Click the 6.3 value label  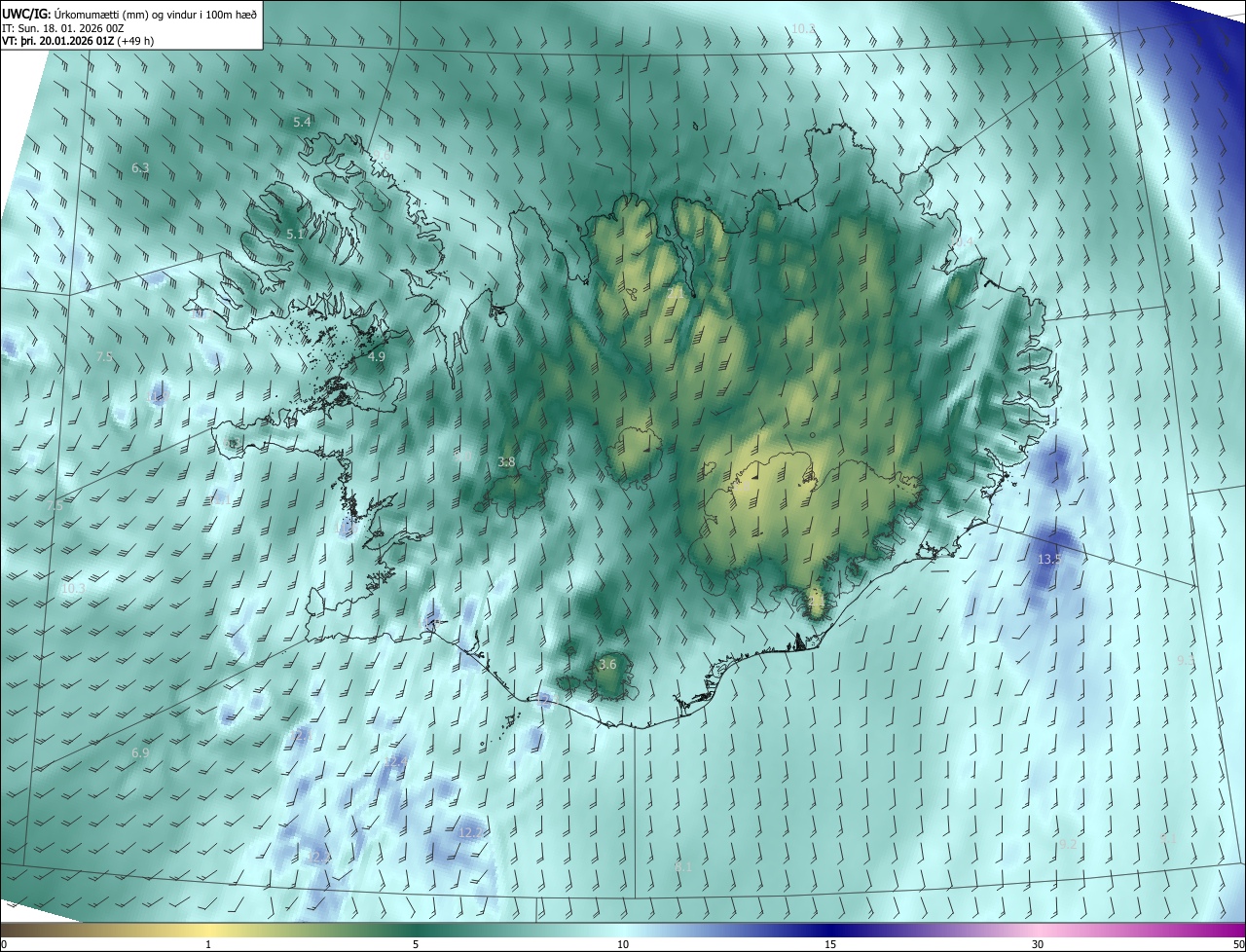(140, 167)
